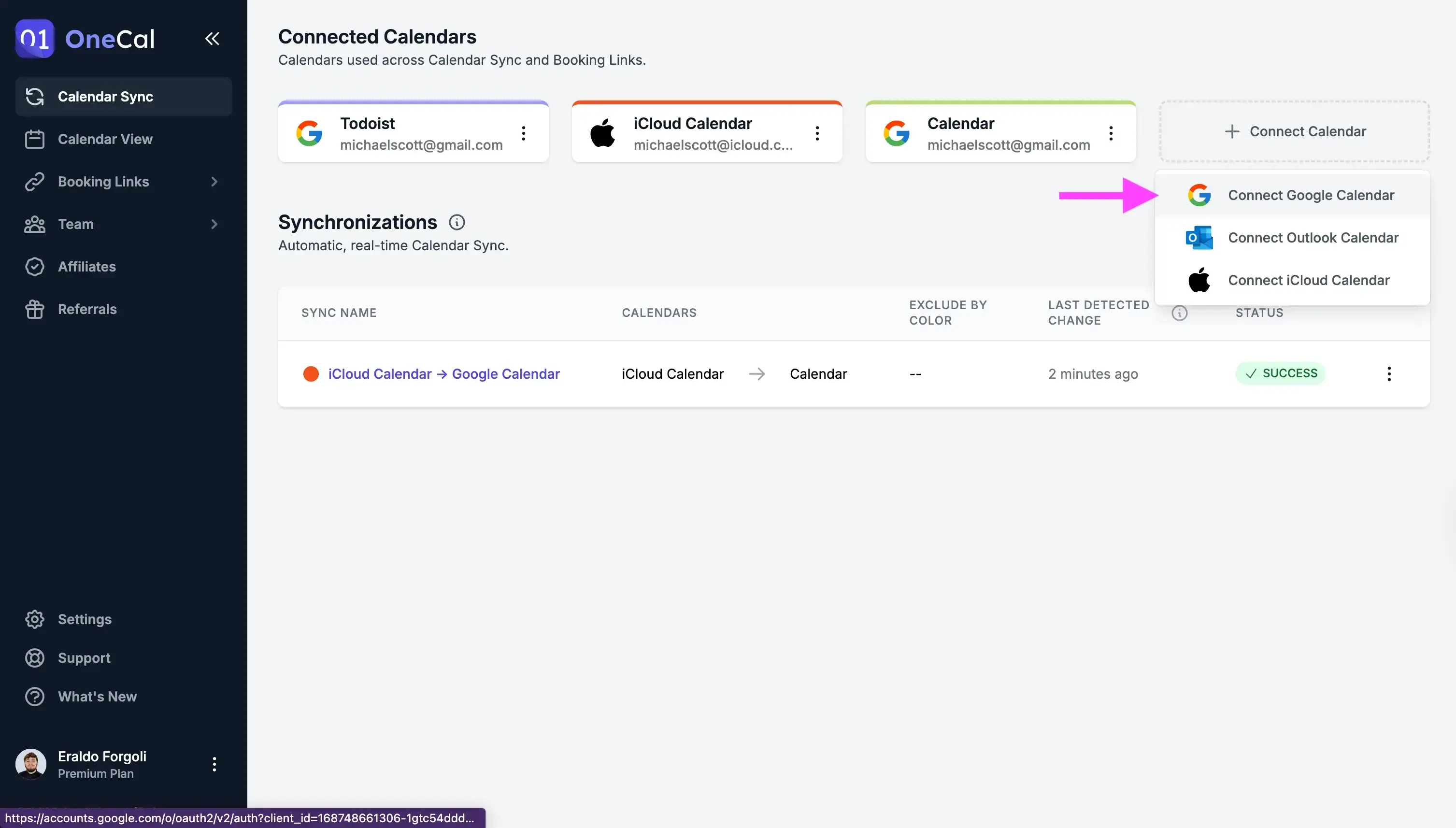Open What's New question mark icon
1456x828 pixels.
34,696
